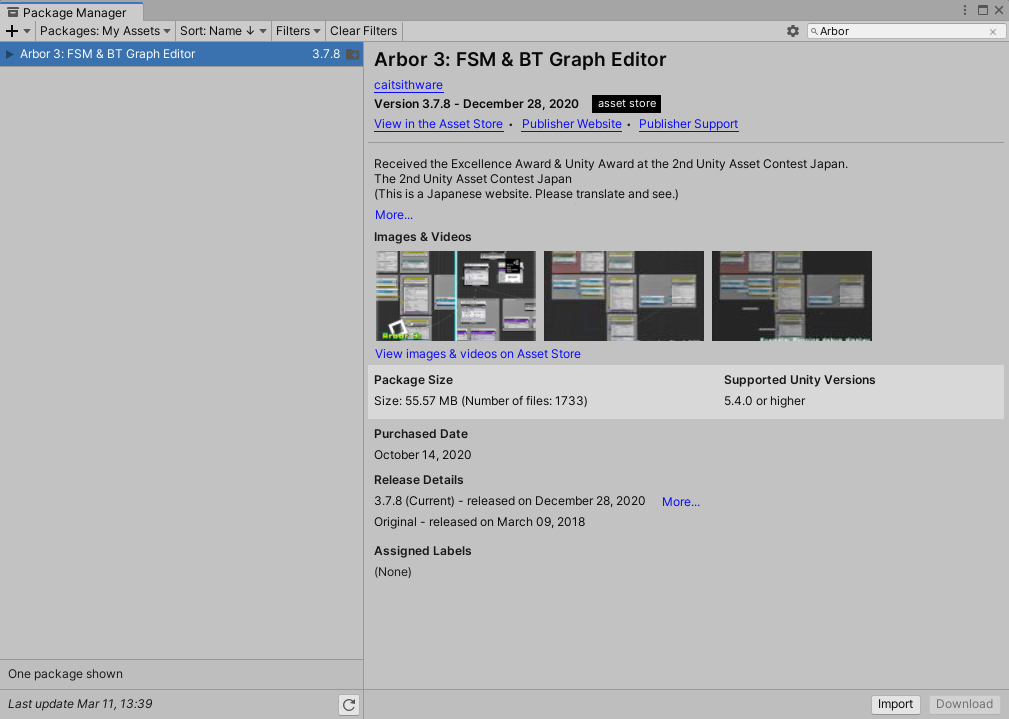1009x719 pixels.
Task: Open the Sort: Name dropdown
Action: coord(223,31)
